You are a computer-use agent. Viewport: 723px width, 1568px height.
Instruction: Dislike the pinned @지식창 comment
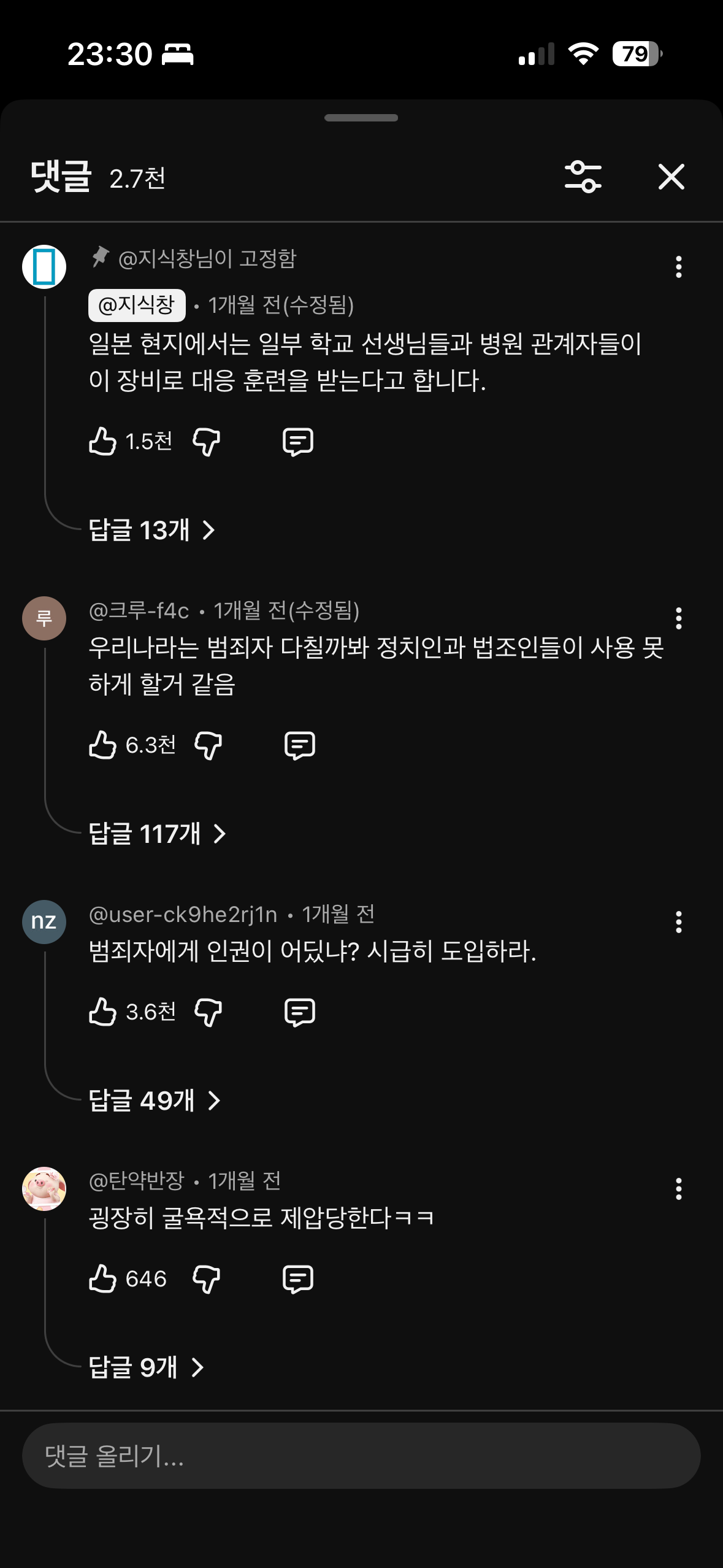[x=207, y=441]
